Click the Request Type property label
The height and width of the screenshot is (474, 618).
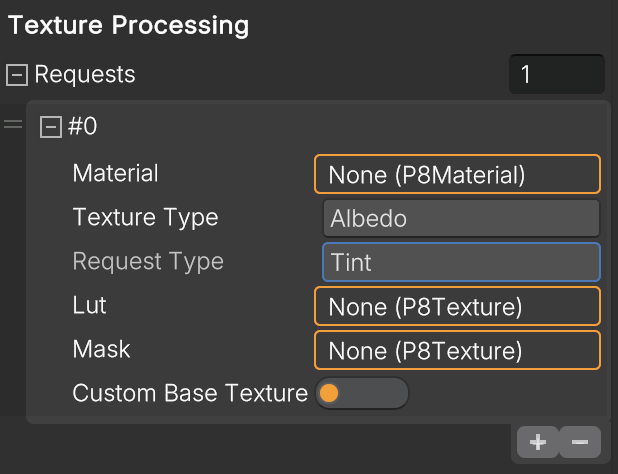pos(148,262)
